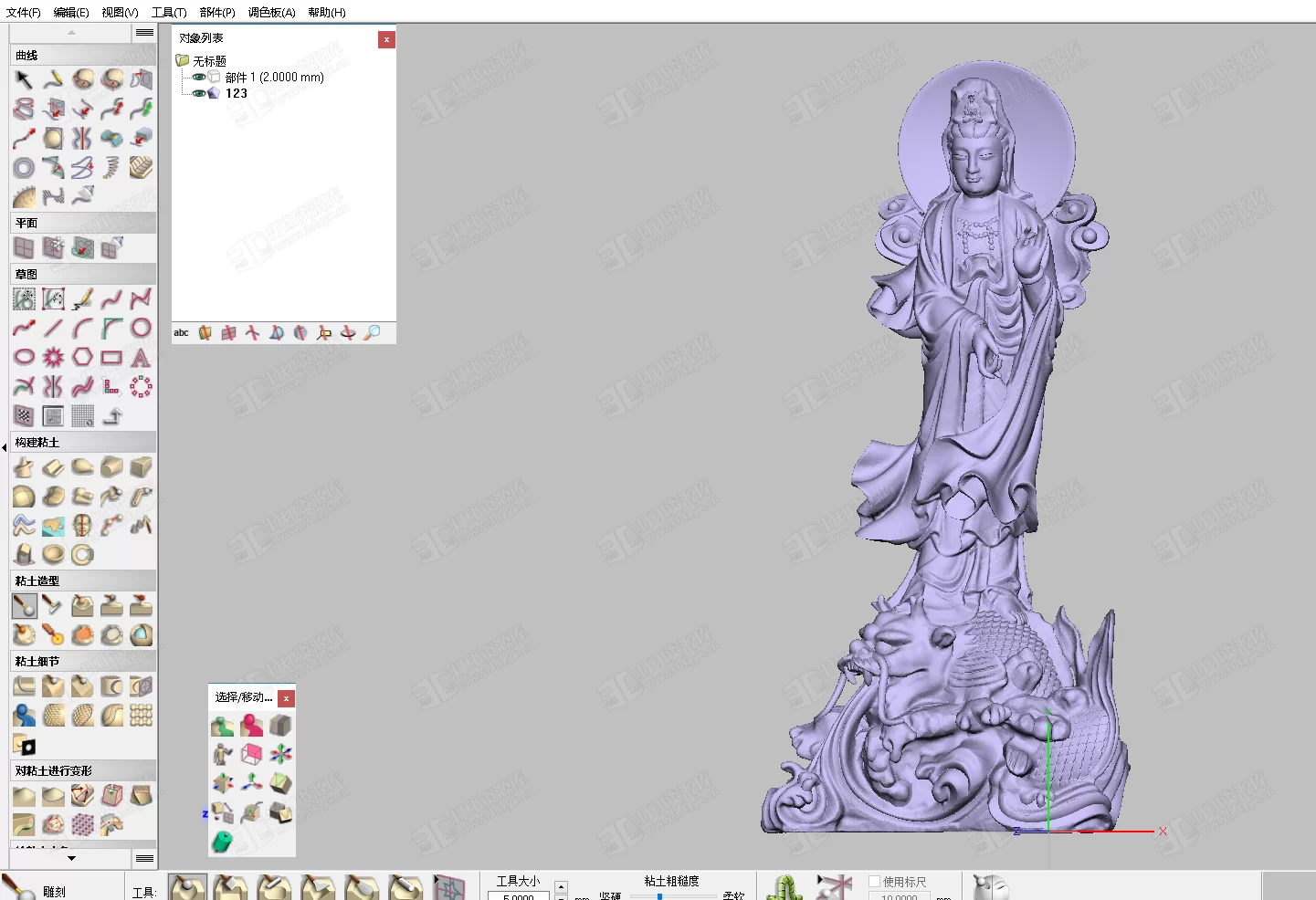This screenshot has height=900, width=1316.
Task: Open the palette options menu at bottom
Action: point(144,859)
